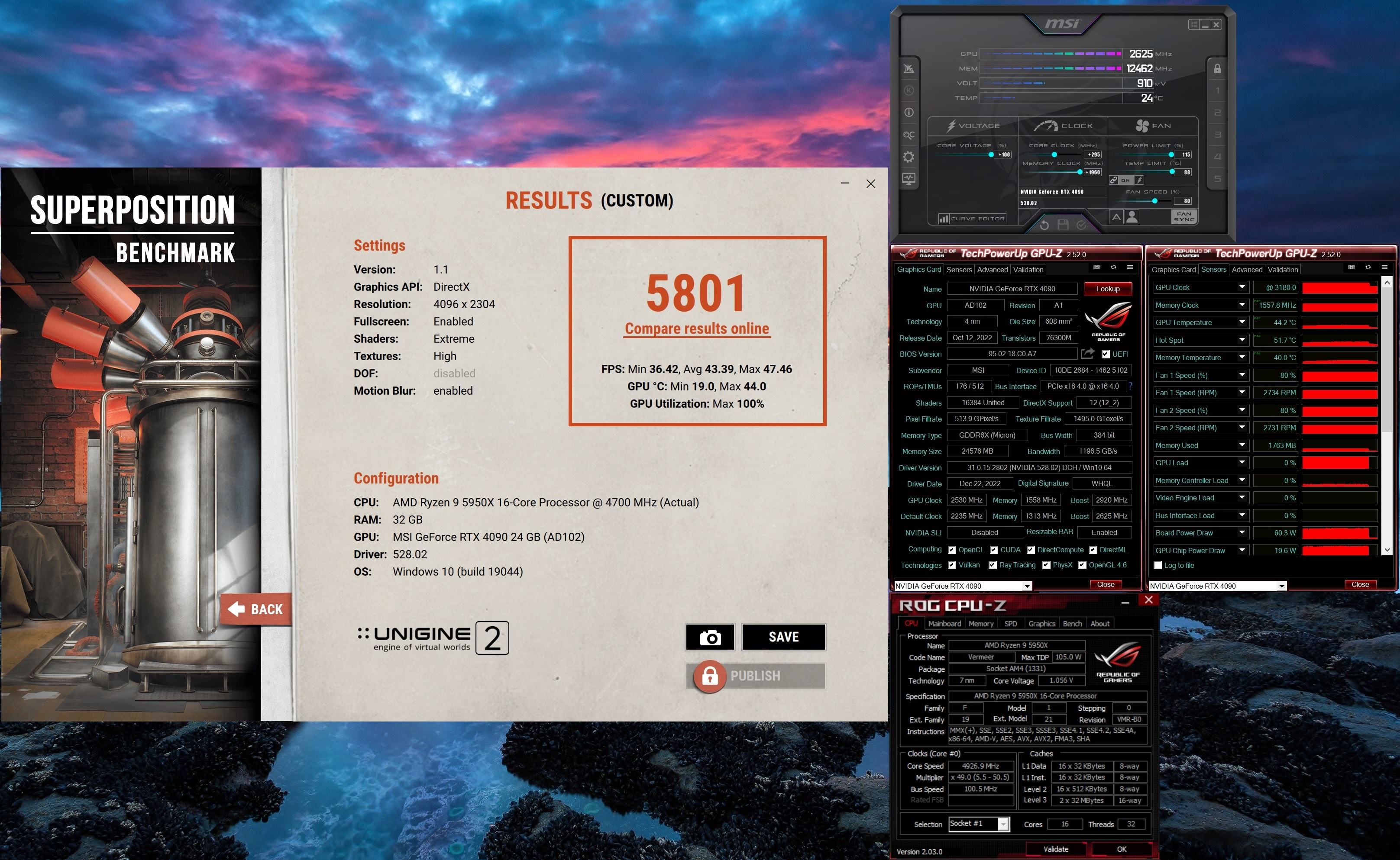
Task: Click the BIOS version share icon
Action: pos(1087,354)
